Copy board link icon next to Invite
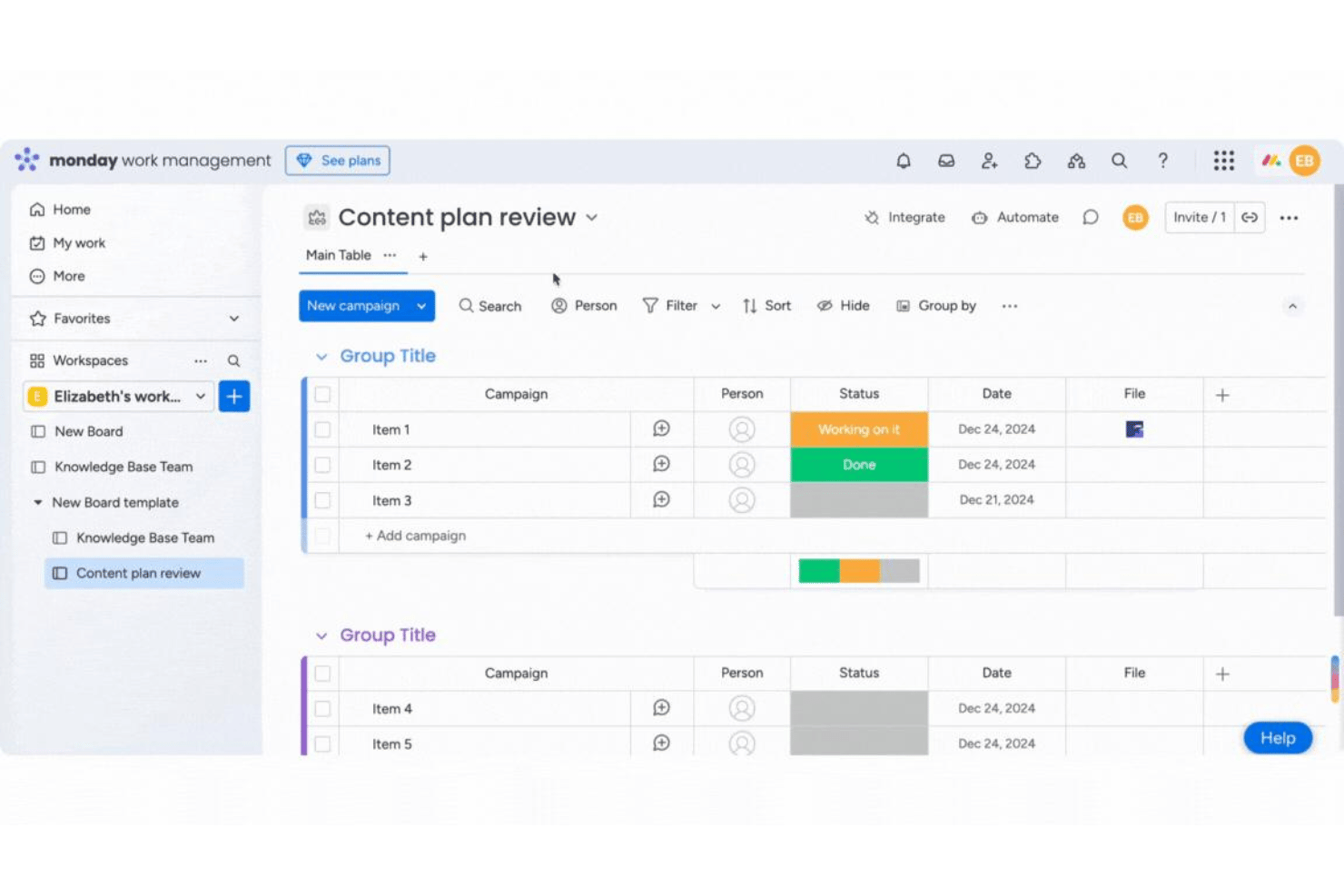 point(1250,217)
